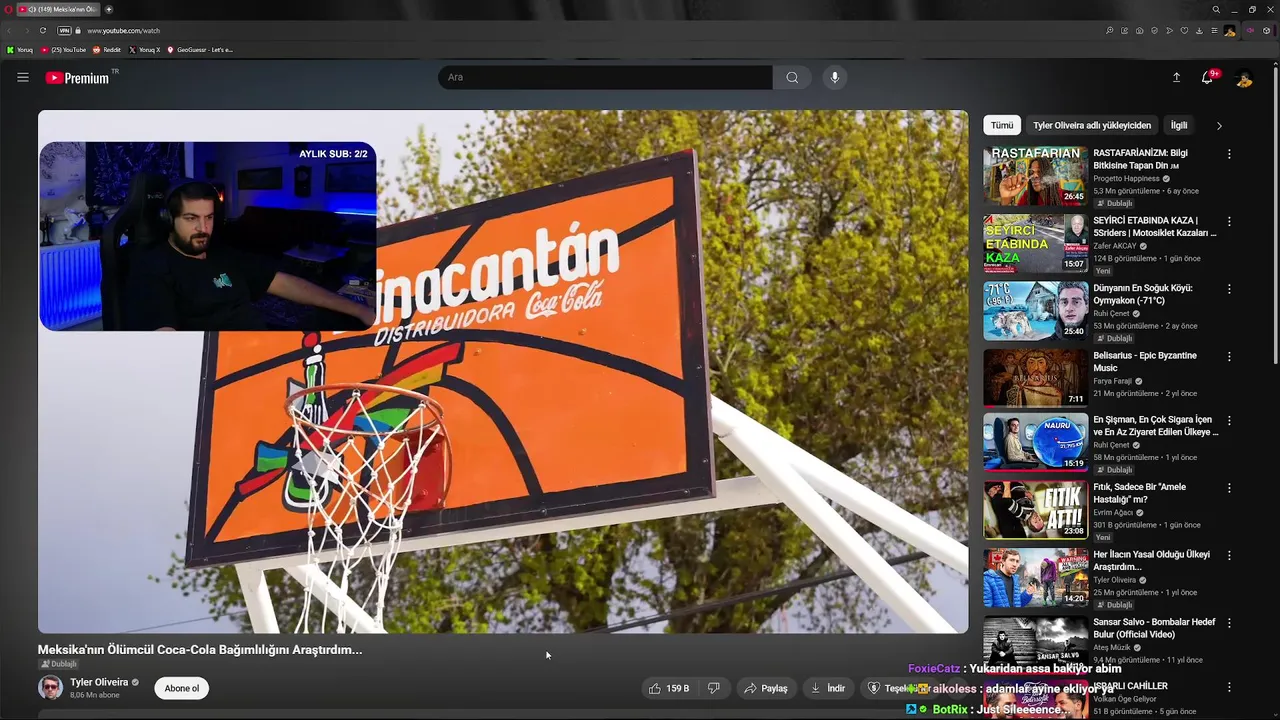1280x720 pixels.
Task: Focus the Ara search field
Action: tap(605, 77)
